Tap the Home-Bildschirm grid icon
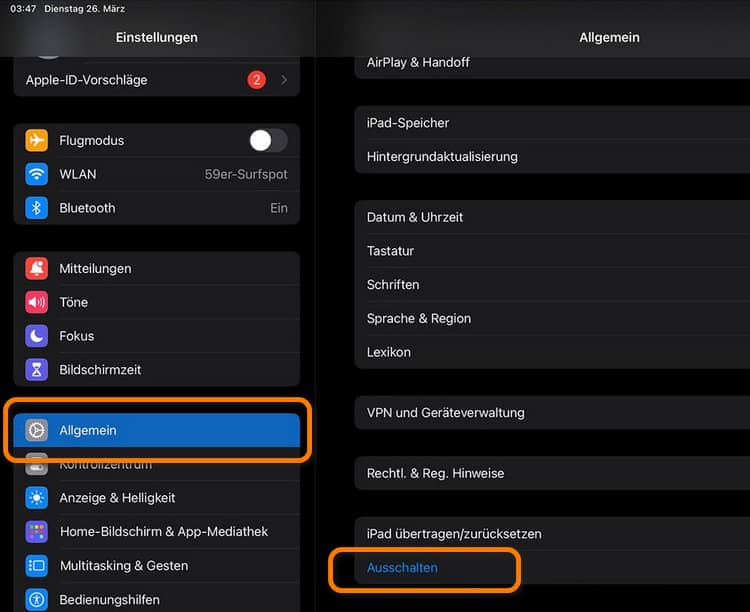The width and height of the screenshot is (750, 612). pyautogui.click(x=36, y=532)
